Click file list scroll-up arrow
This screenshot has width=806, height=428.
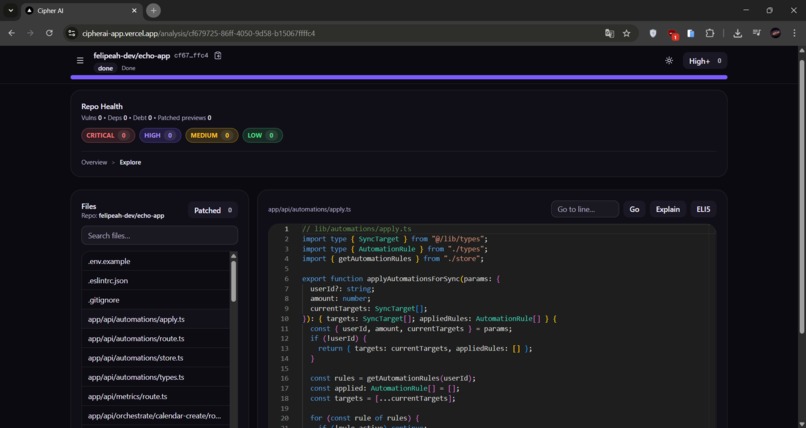point(233,256)
